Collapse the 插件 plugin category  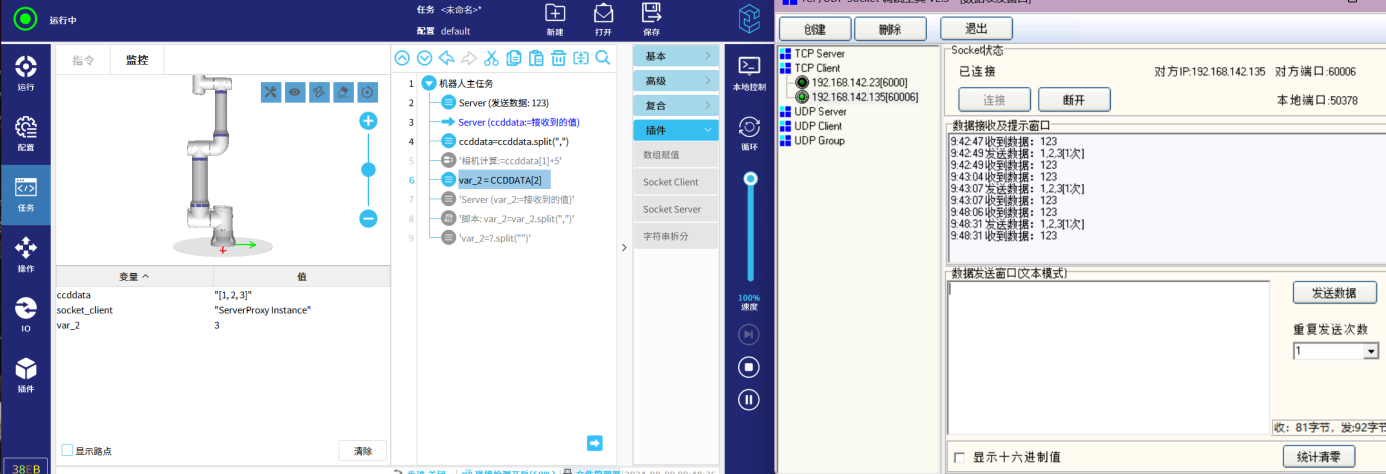676,130
